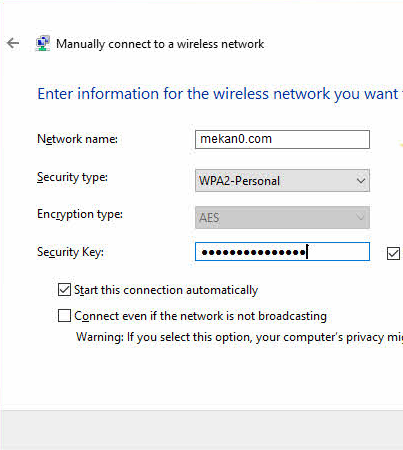Click the Network name field containing mekan0.com
The height and width of the screenshot is (450, 403).
coord(282,139)
